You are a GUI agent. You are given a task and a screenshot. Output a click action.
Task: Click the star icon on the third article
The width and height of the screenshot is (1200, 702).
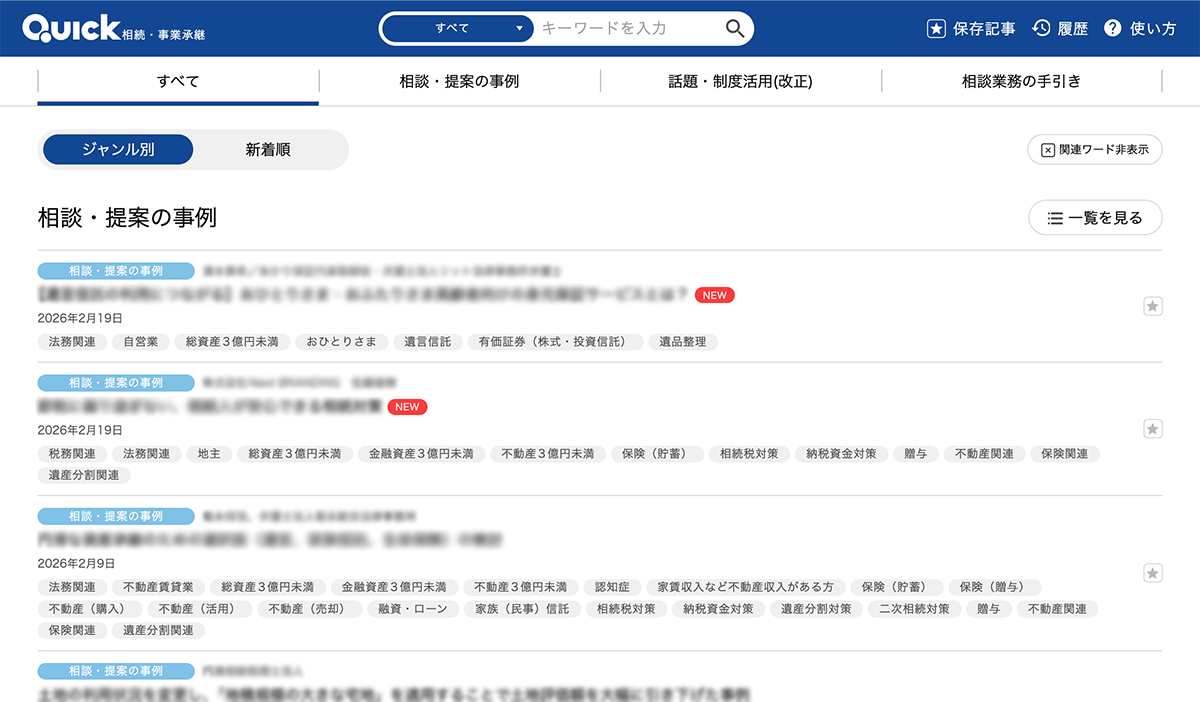1152,573
